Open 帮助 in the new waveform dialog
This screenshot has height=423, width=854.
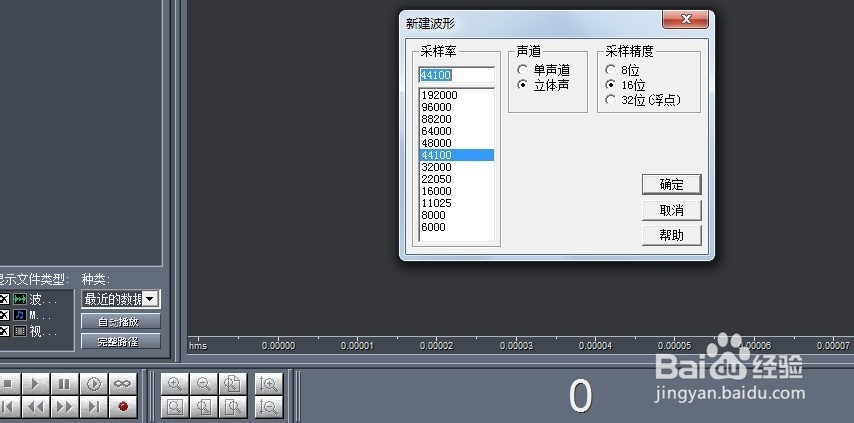point(672,235)
